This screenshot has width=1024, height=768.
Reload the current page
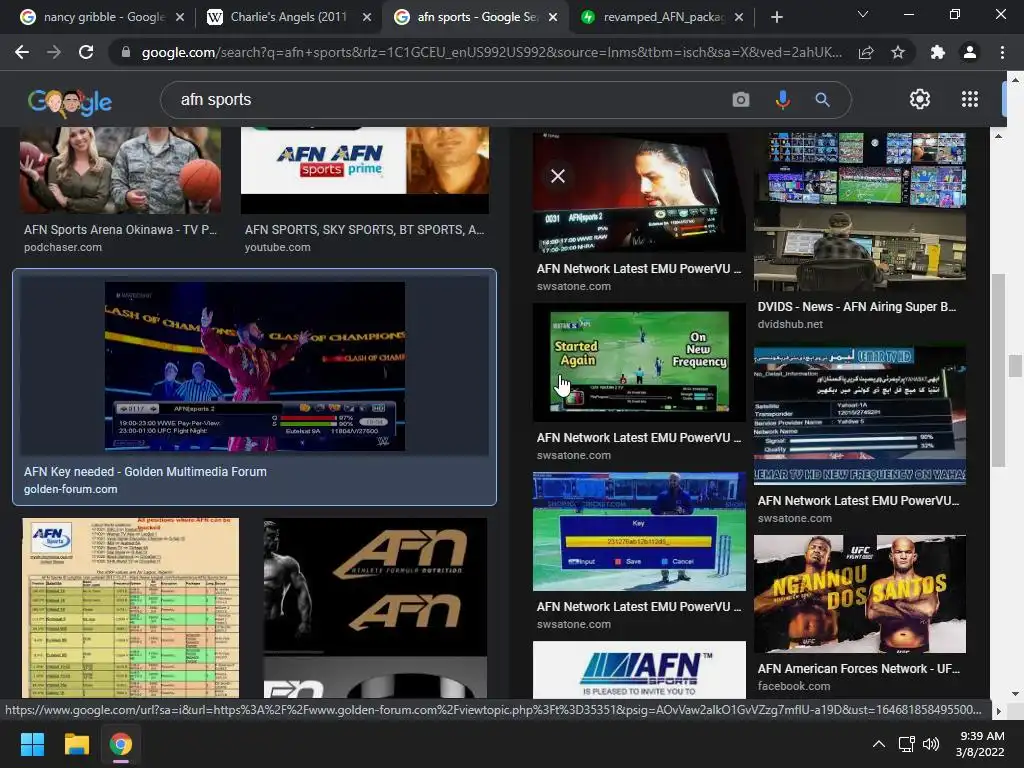(86, 52)
